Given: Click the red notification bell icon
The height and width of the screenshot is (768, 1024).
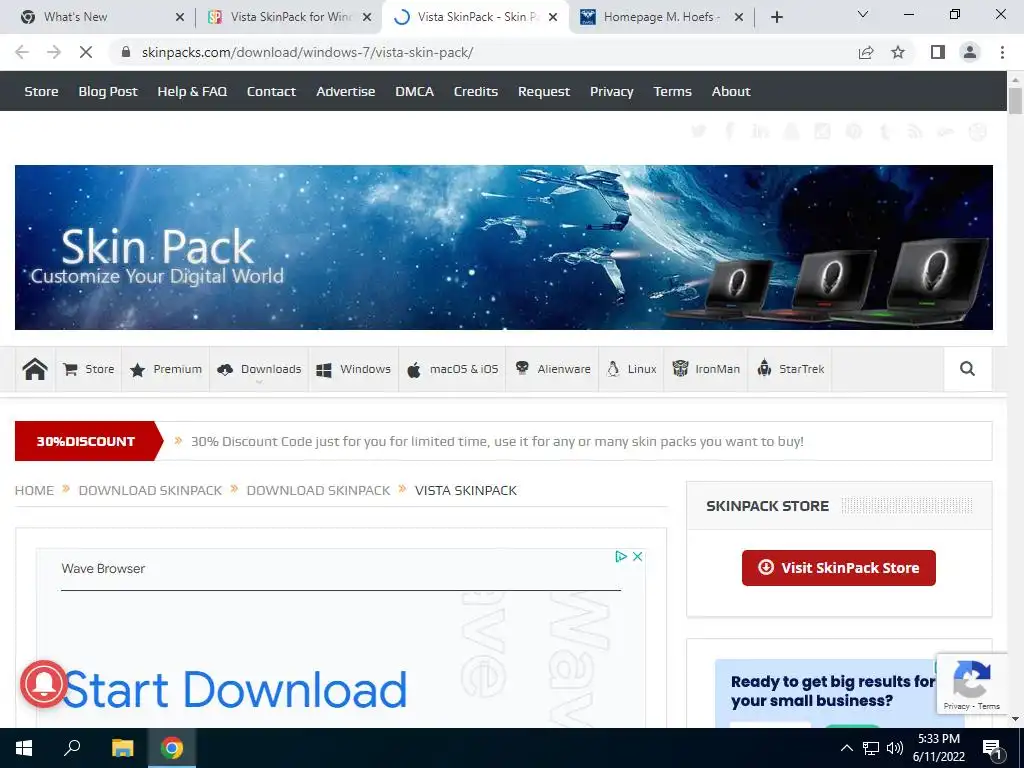Looking at the screenshot, I should pos(43,684).
